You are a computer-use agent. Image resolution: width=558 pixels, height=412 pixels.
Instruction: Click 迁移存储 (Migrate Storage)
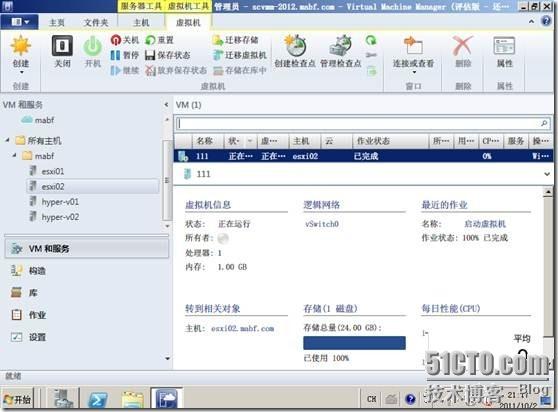236,40
